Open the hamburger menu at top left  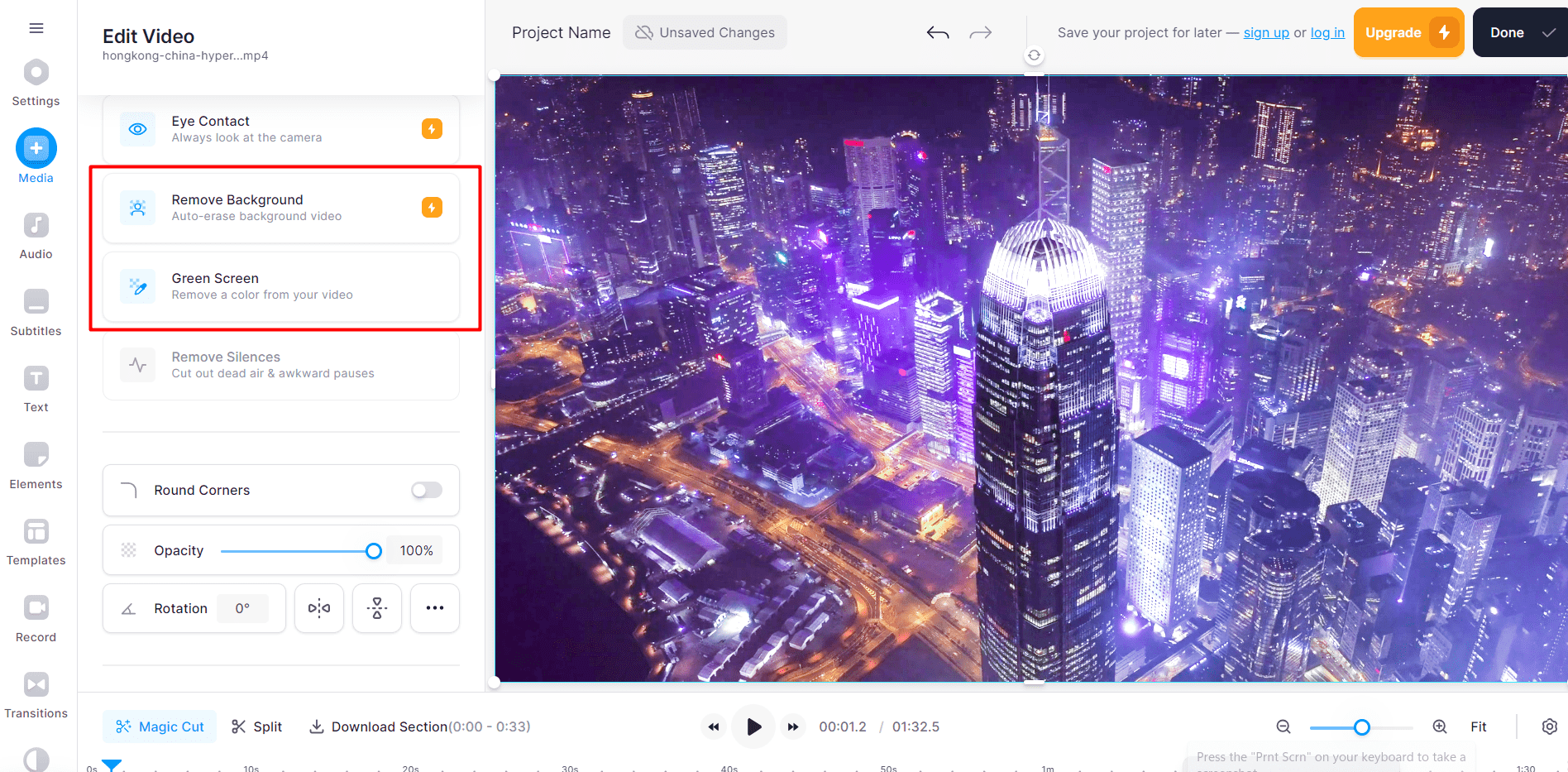36,27
